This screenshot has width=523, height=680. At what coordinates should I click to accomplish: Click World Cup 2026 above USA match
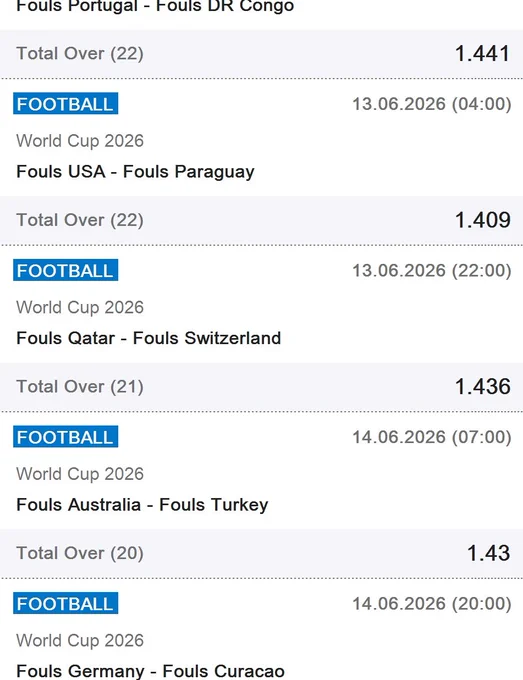tap(80, 141)
